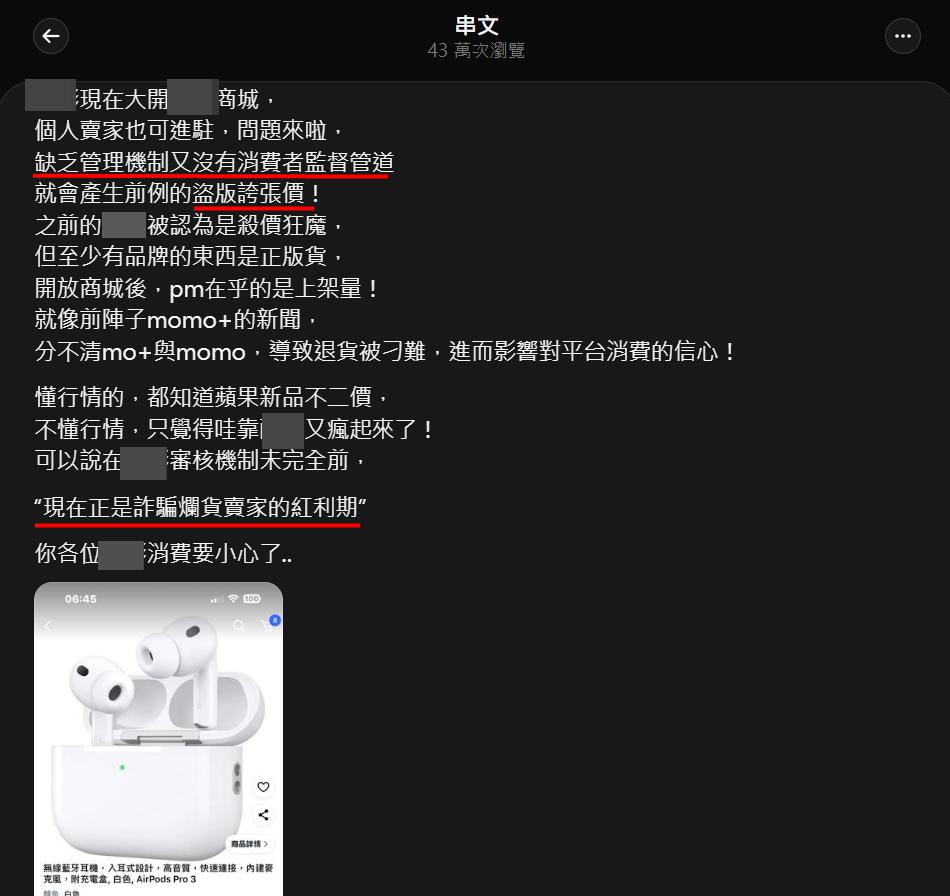Open the AirPods Pro image attachment
Image resolution: width=950 pixels, height=896 pixels.
point(158,738)
